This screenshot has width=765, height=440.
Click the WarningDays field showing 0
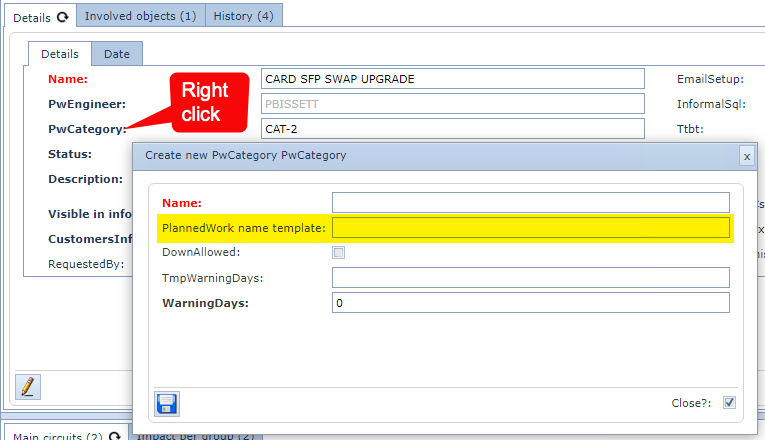coord(530,302)
